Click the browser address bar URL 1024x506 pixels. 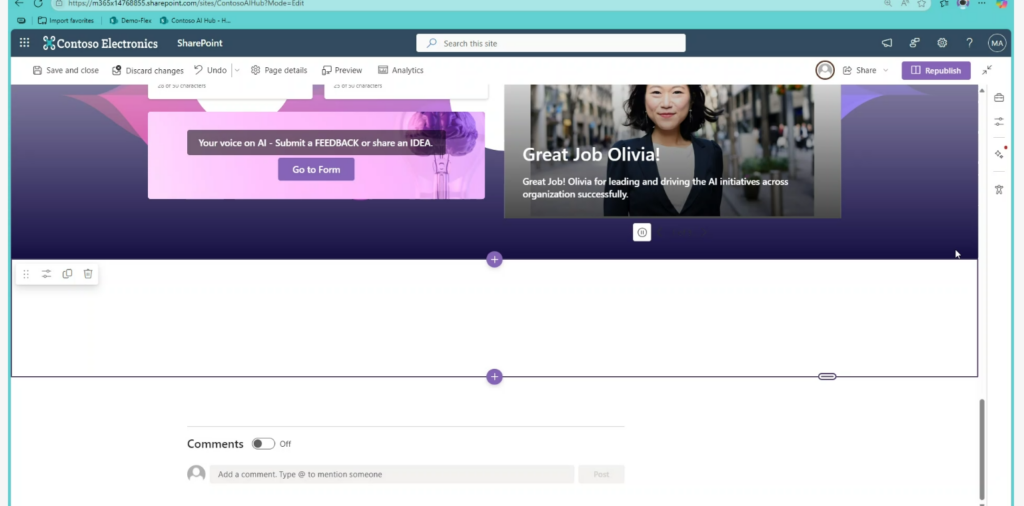click(186, 3)
